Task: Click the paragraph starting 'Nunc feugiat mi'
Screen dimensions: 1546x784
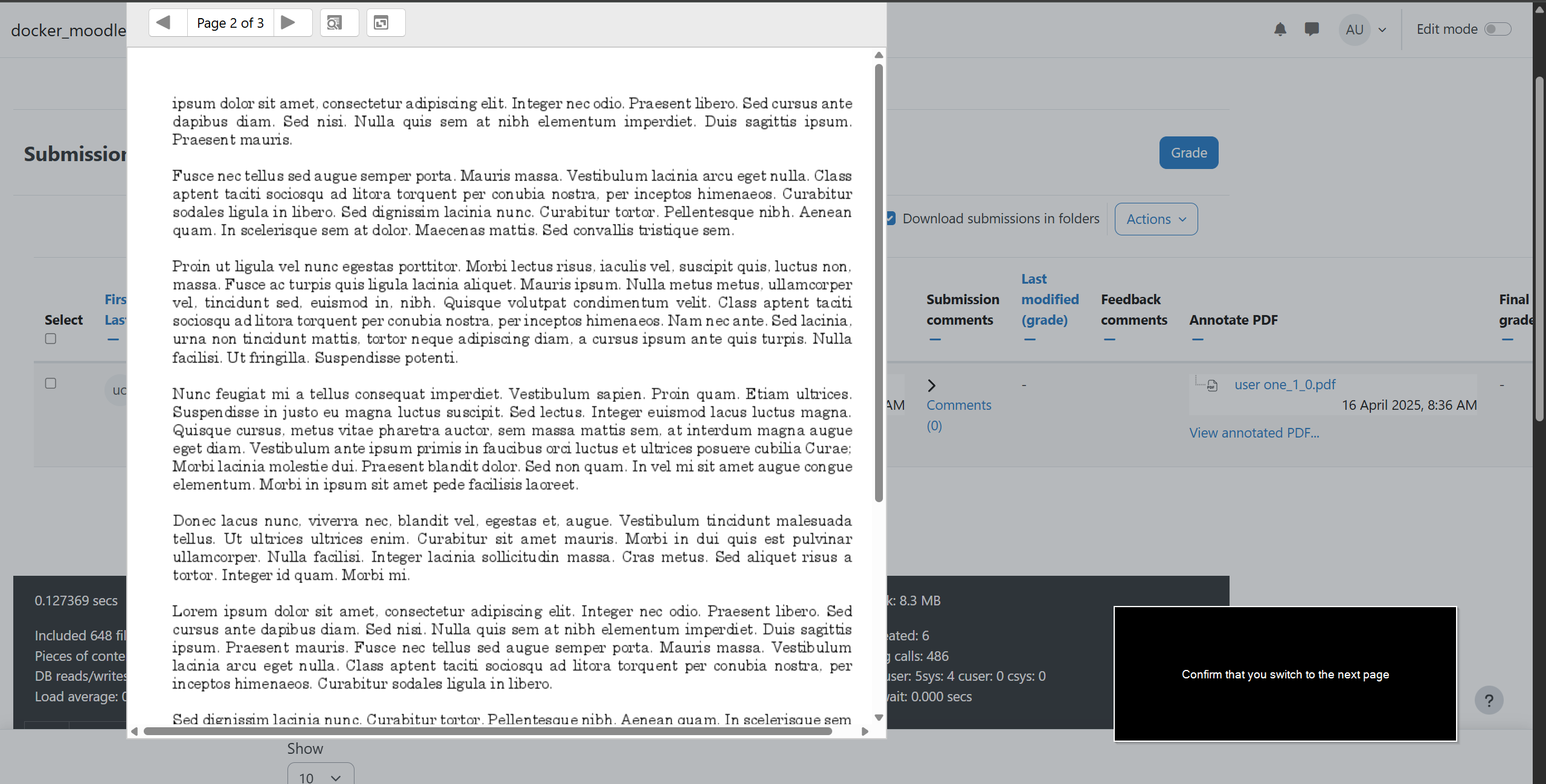Action: [x=512, y=439]
